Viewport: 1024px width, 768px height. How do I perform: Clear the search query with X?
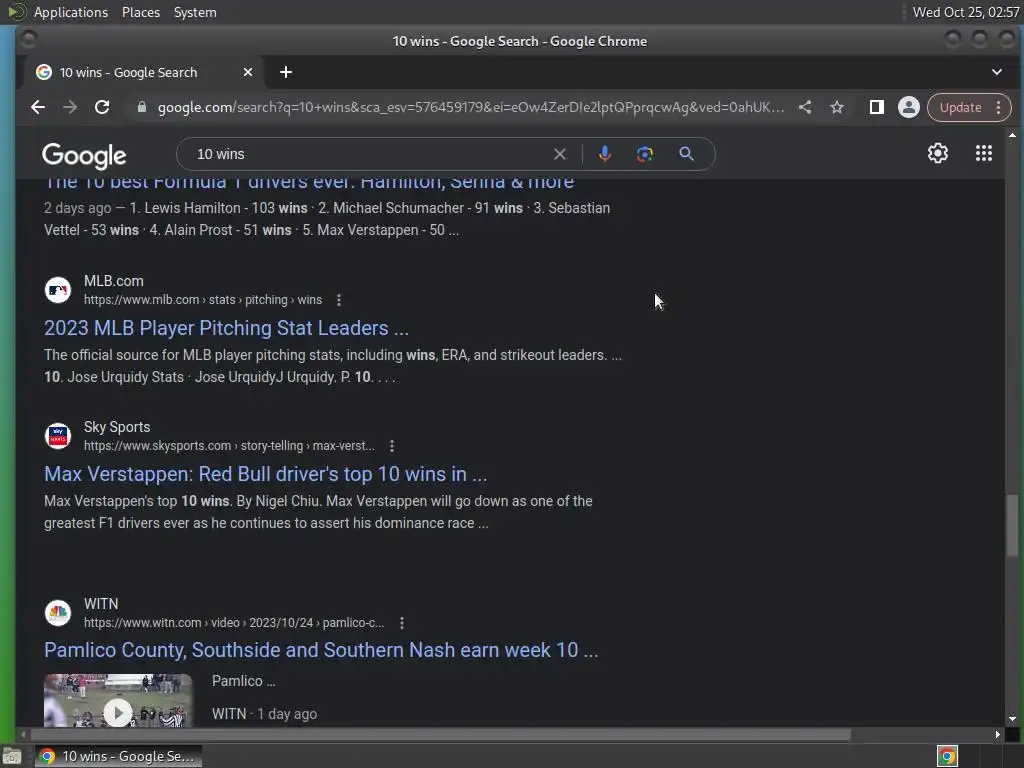[560, 154]
